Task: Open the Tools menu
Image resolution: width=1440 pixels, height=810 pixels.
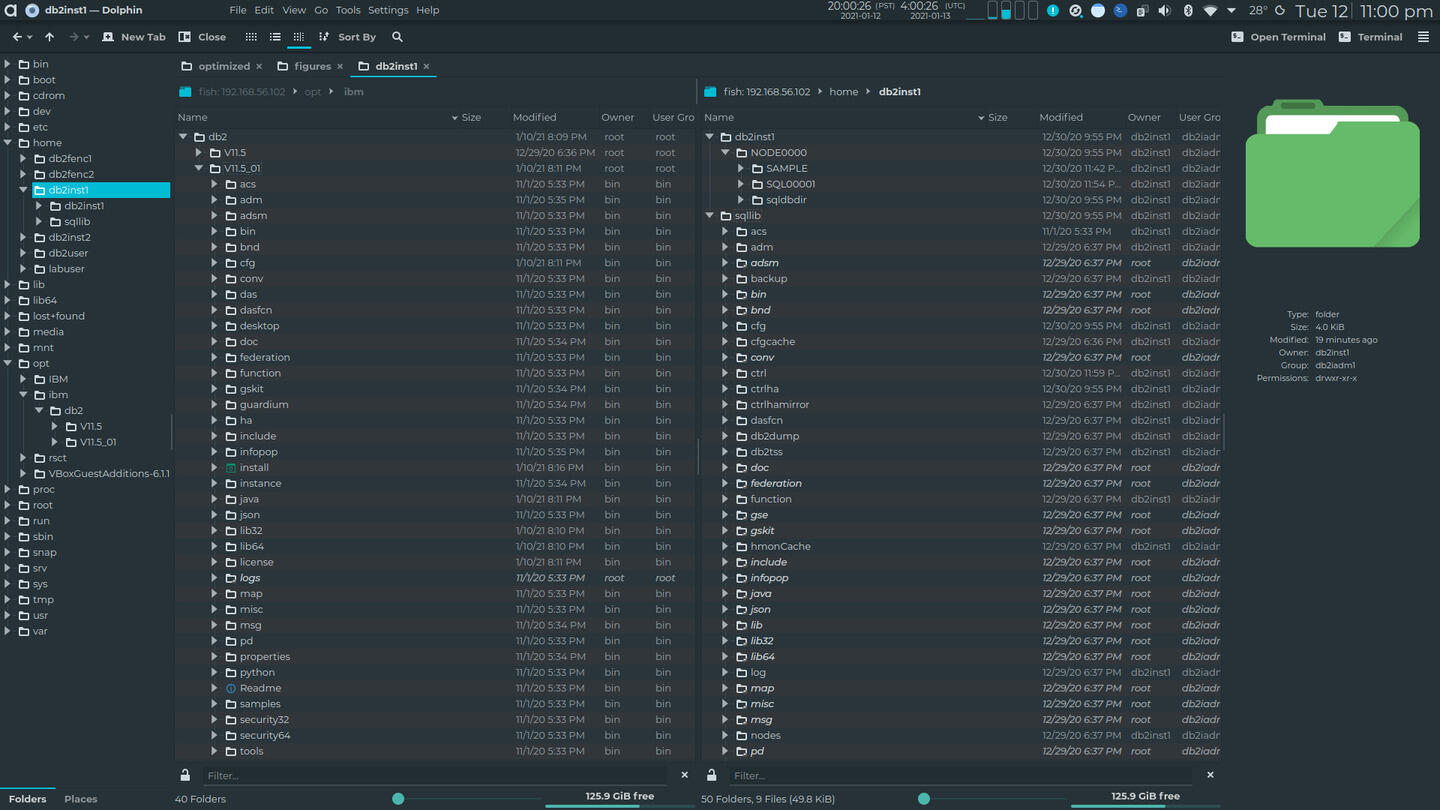Action: (x=348, y=10)
